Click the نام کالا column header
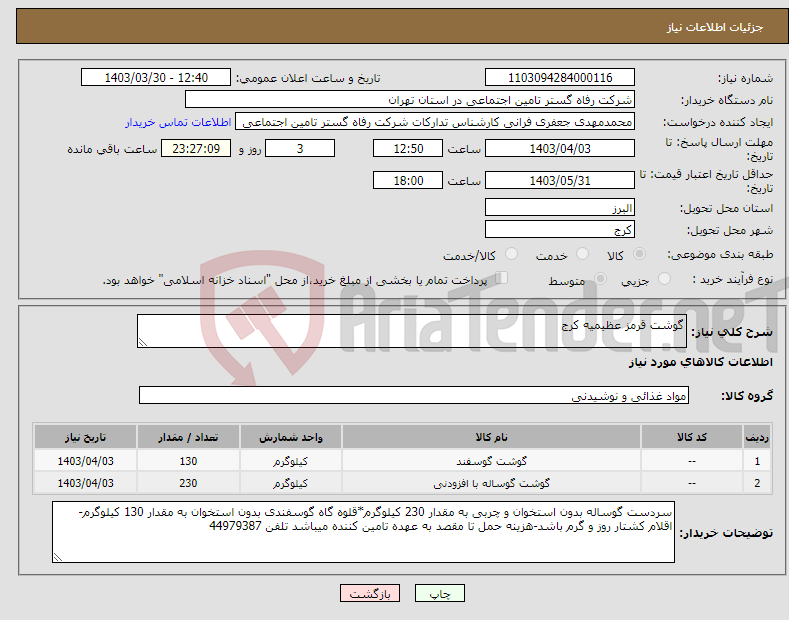The height and width of the screenshot is (620, 789). tap(491, 437)
